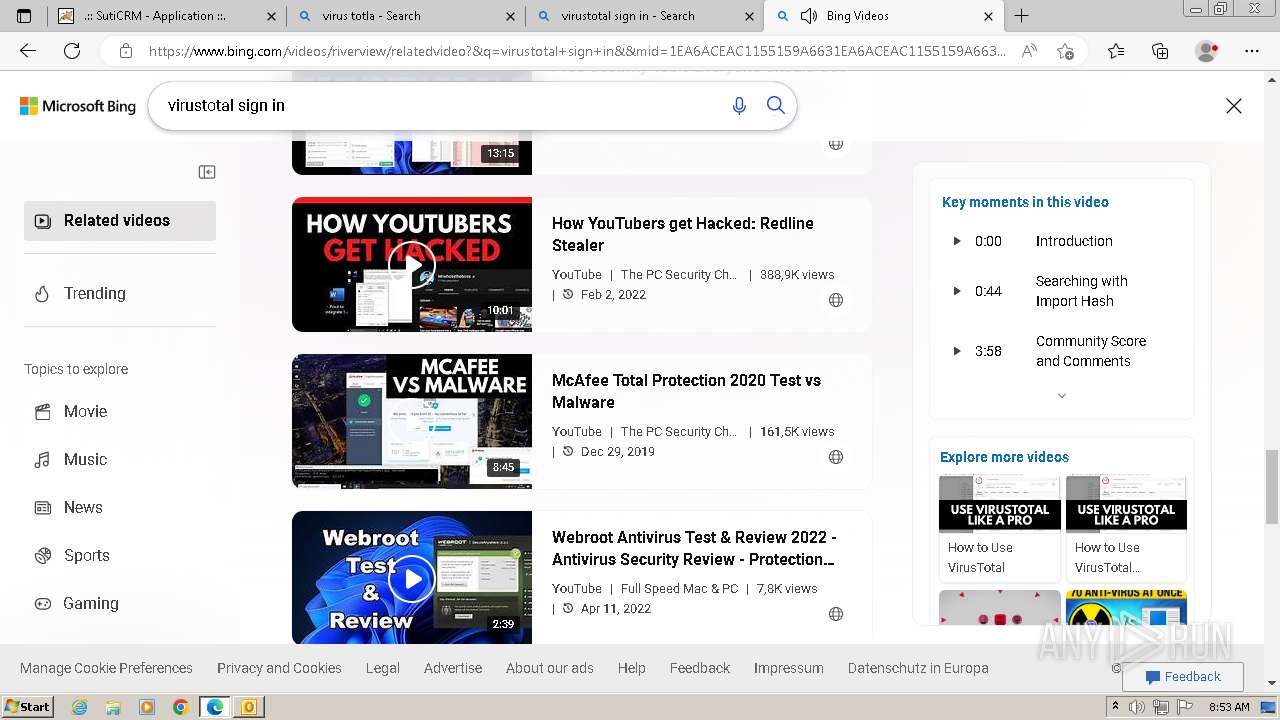1280x720 pixels.
Task: Open Impressum footer link
Action: [789, 668]
